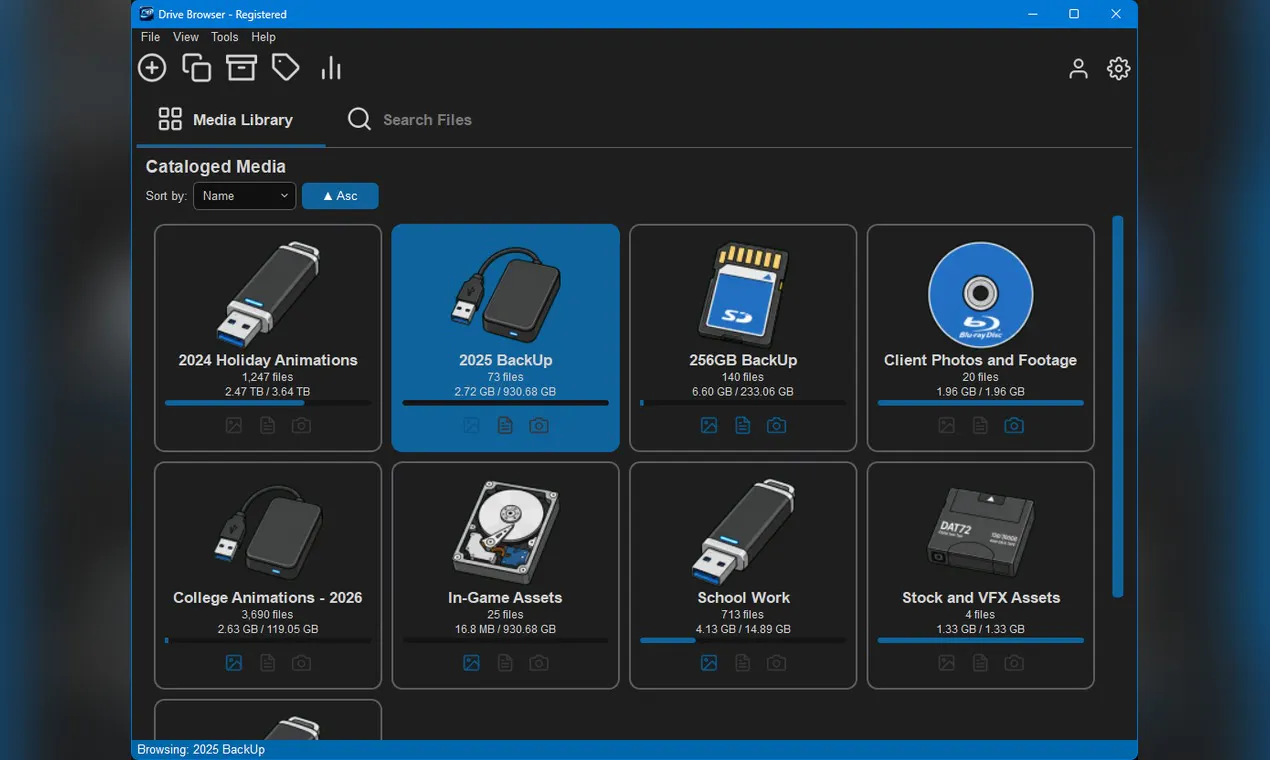Click the camera icon on Stock and VFX Assets
The width and height of the screenshot is (1270, 760).
[x=1014, y=663]
